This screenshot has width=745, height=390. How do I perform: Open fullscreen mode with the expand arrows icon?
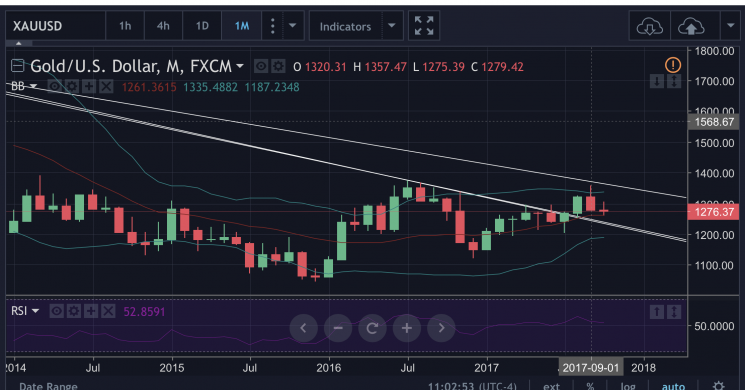pos(423,26)
